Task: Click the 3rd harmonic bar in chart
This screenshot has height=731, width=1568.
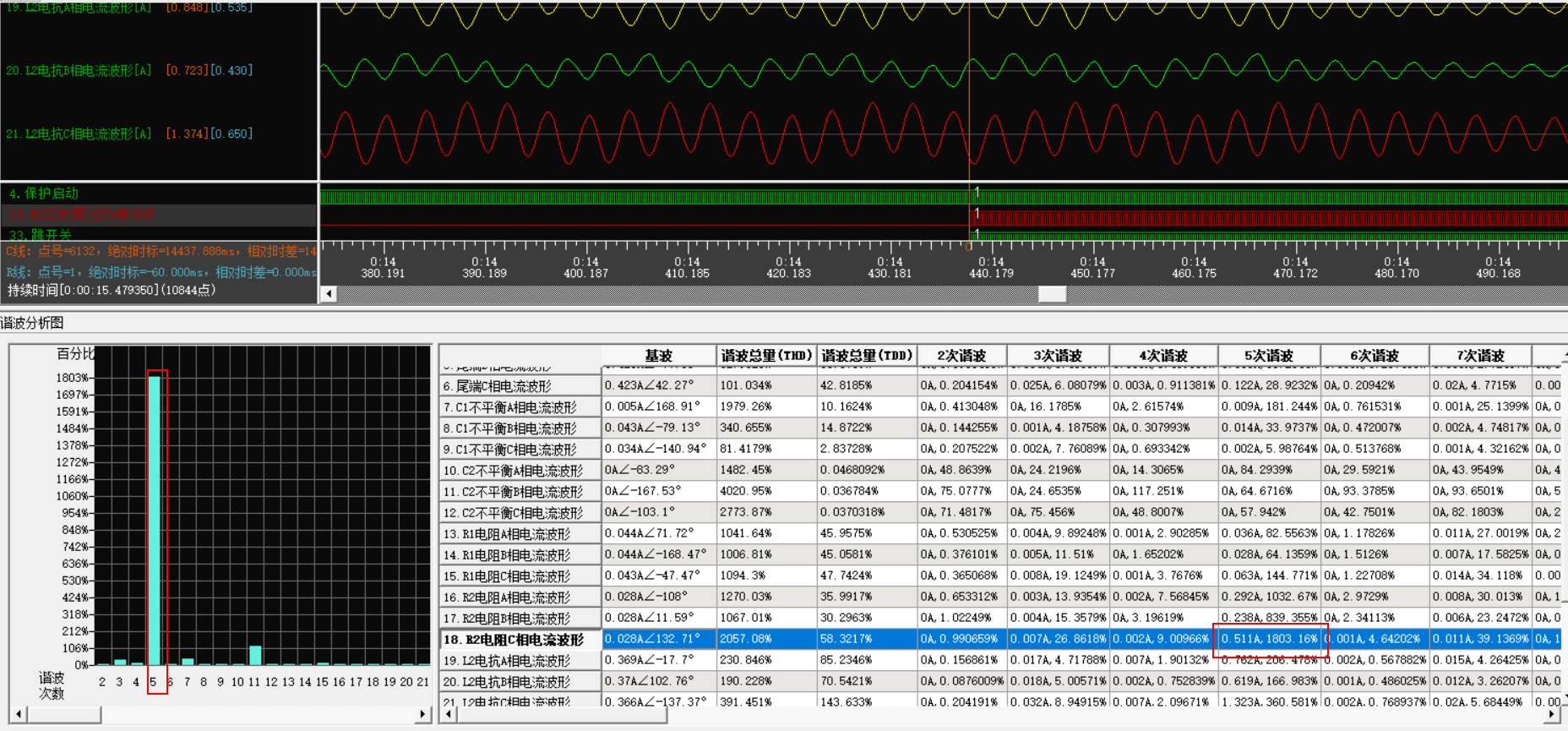Action: (120, 663)
